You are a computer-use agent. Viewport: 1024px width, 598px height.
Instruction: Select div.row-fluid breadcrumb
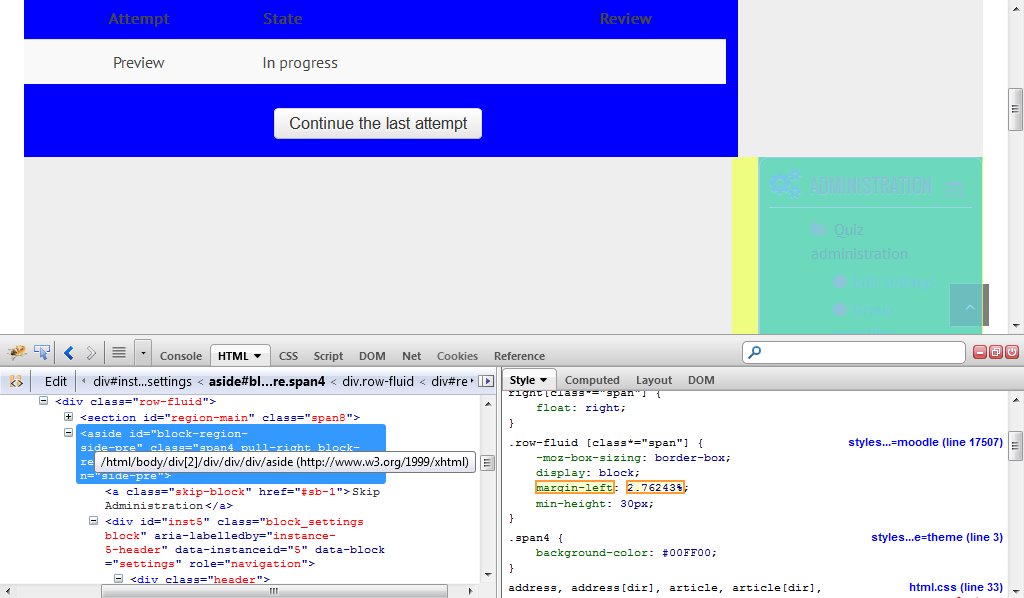[x=377, y=381]
